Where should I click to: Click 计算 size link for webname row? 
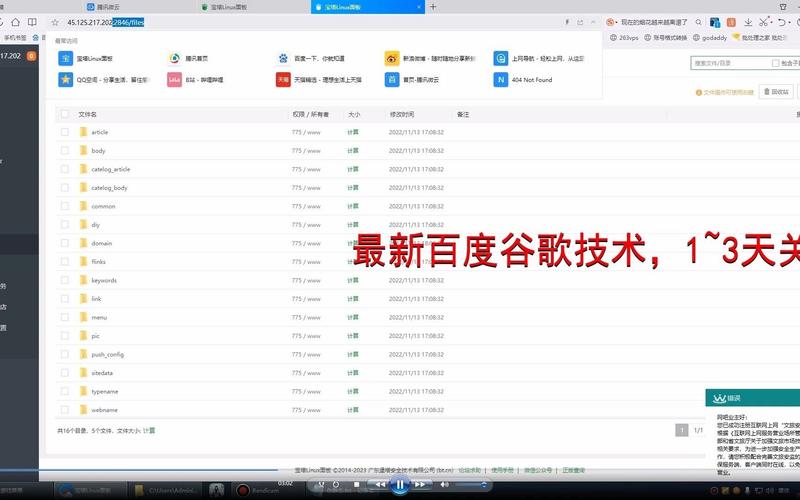pyautogui.click(x=353, y=410)
